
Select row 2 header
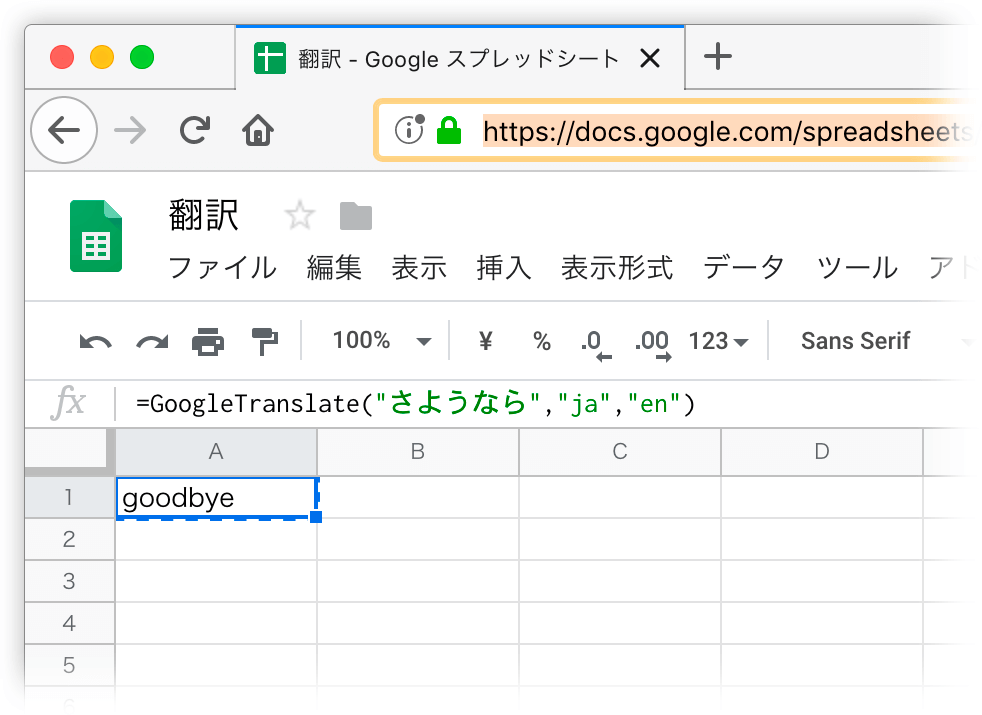(x=70, y=539)
